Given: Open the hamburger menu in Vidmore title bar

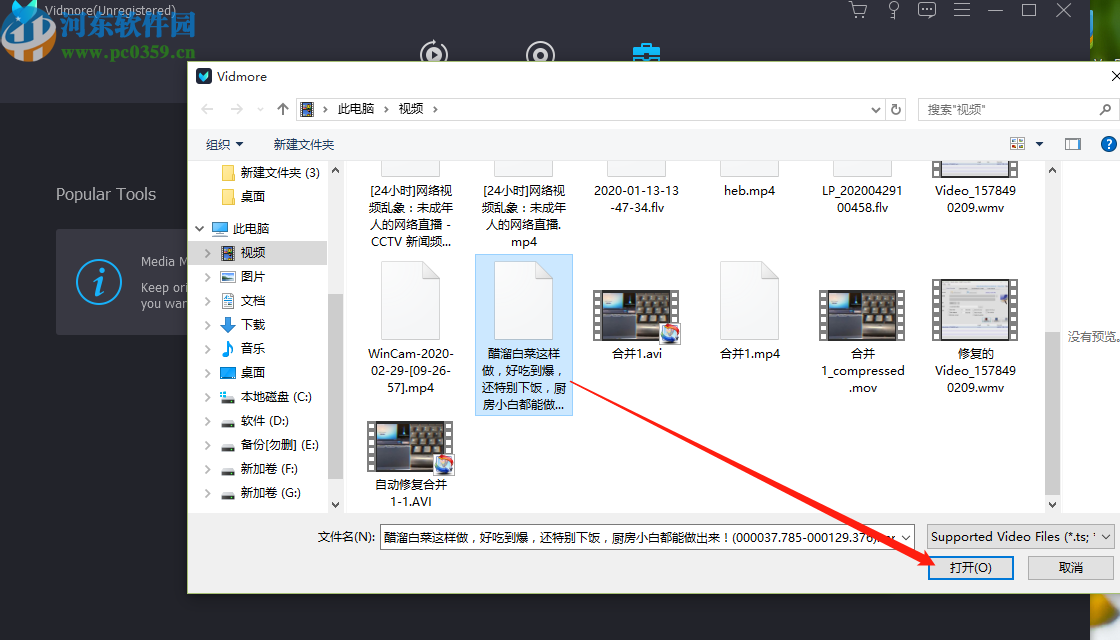Looking at the screenshot, I should click(x=962, y=10).
